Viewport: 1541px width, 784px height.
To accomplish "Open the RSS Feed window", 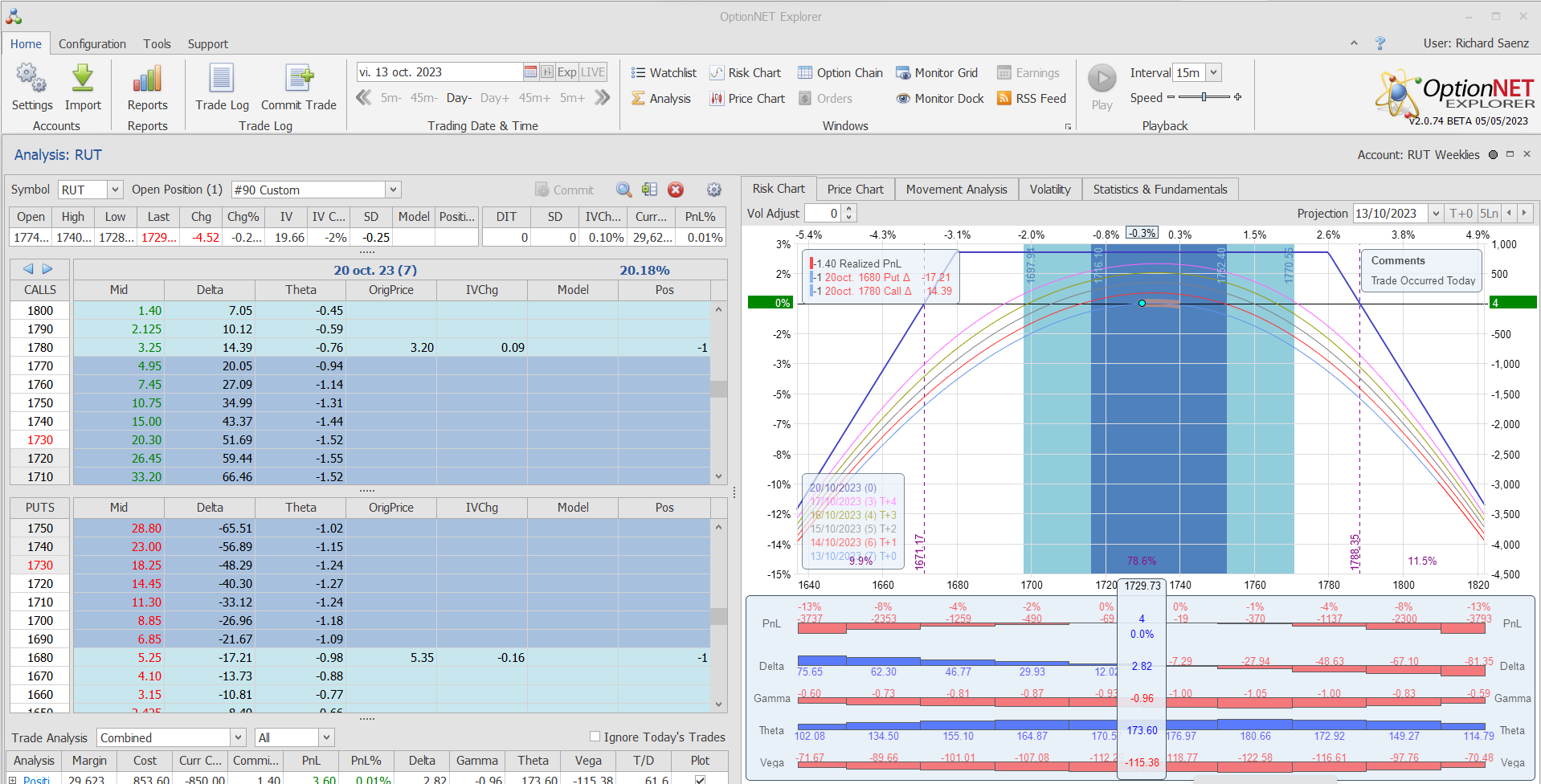I will pos(1032,99).
